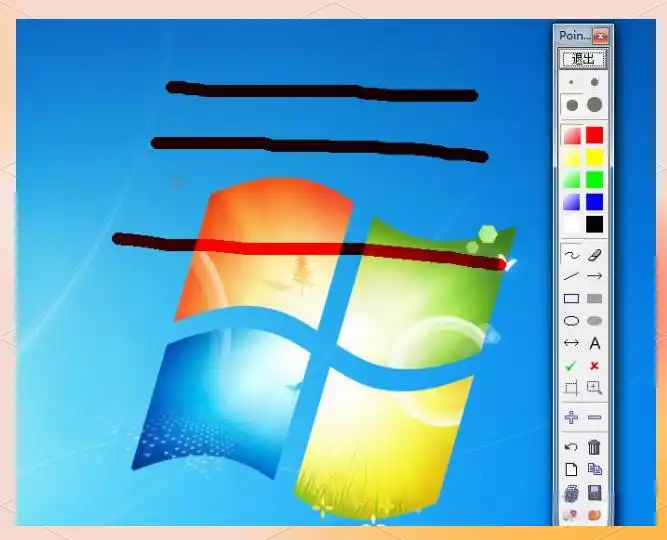Image resolution: width=667 pixels, height=540 pixels.
Task: Pick the transparent yellow highlighter color
Action: point(572,158)
